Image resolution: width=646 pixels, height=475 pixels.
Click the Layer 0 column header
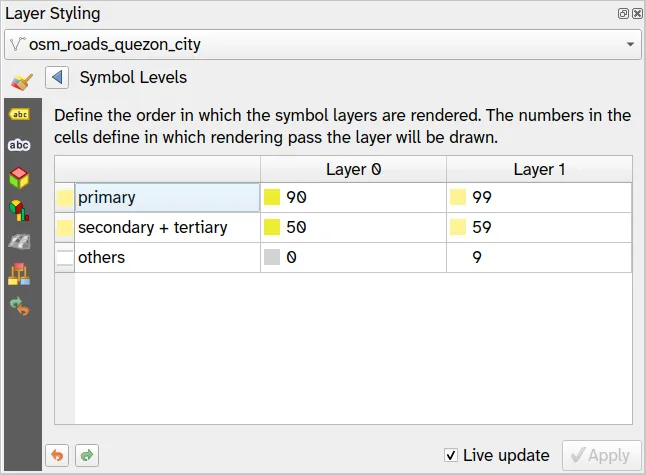[353, 169]
